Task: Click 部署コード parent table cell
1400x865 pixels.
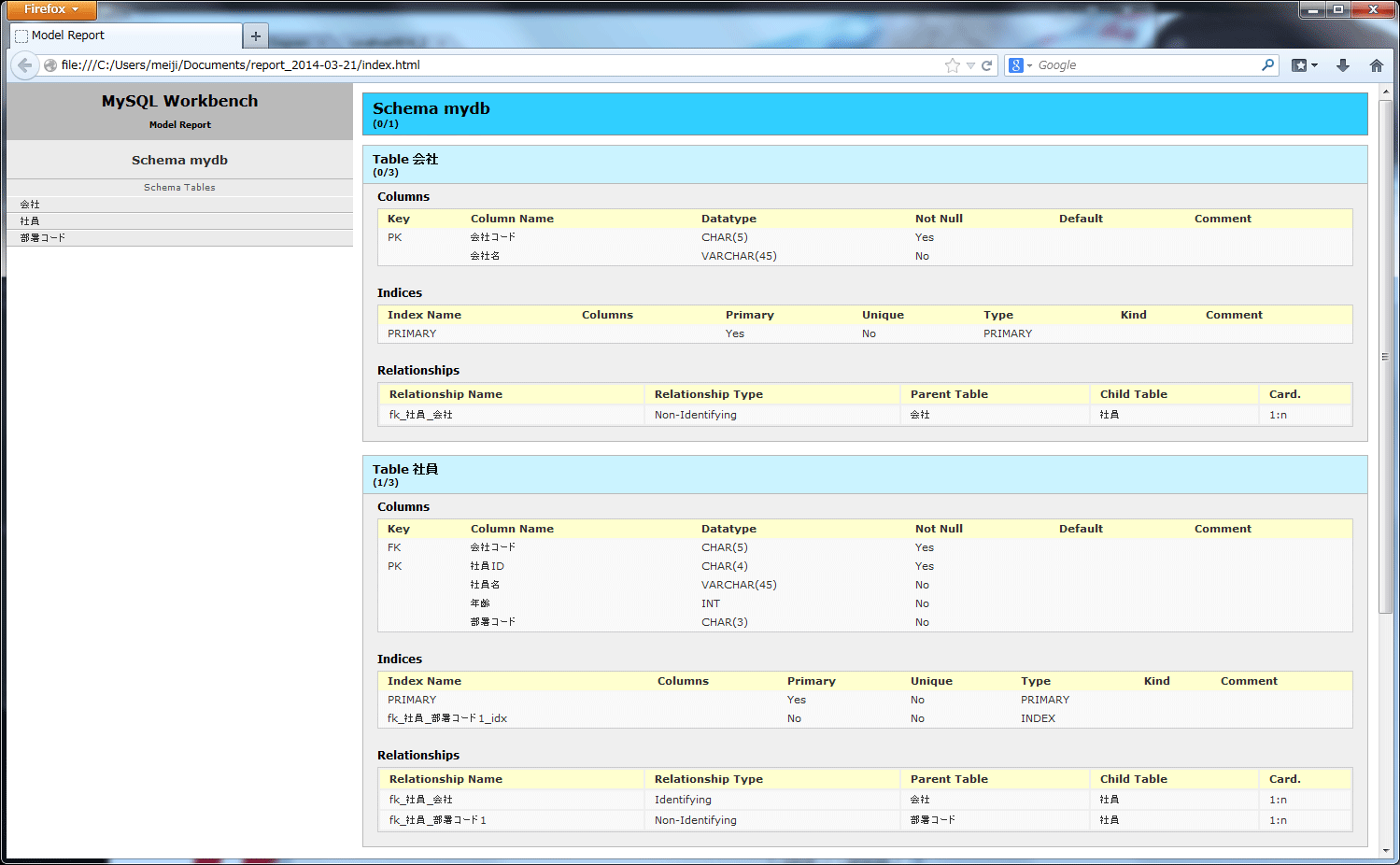Action: point(933,820)
